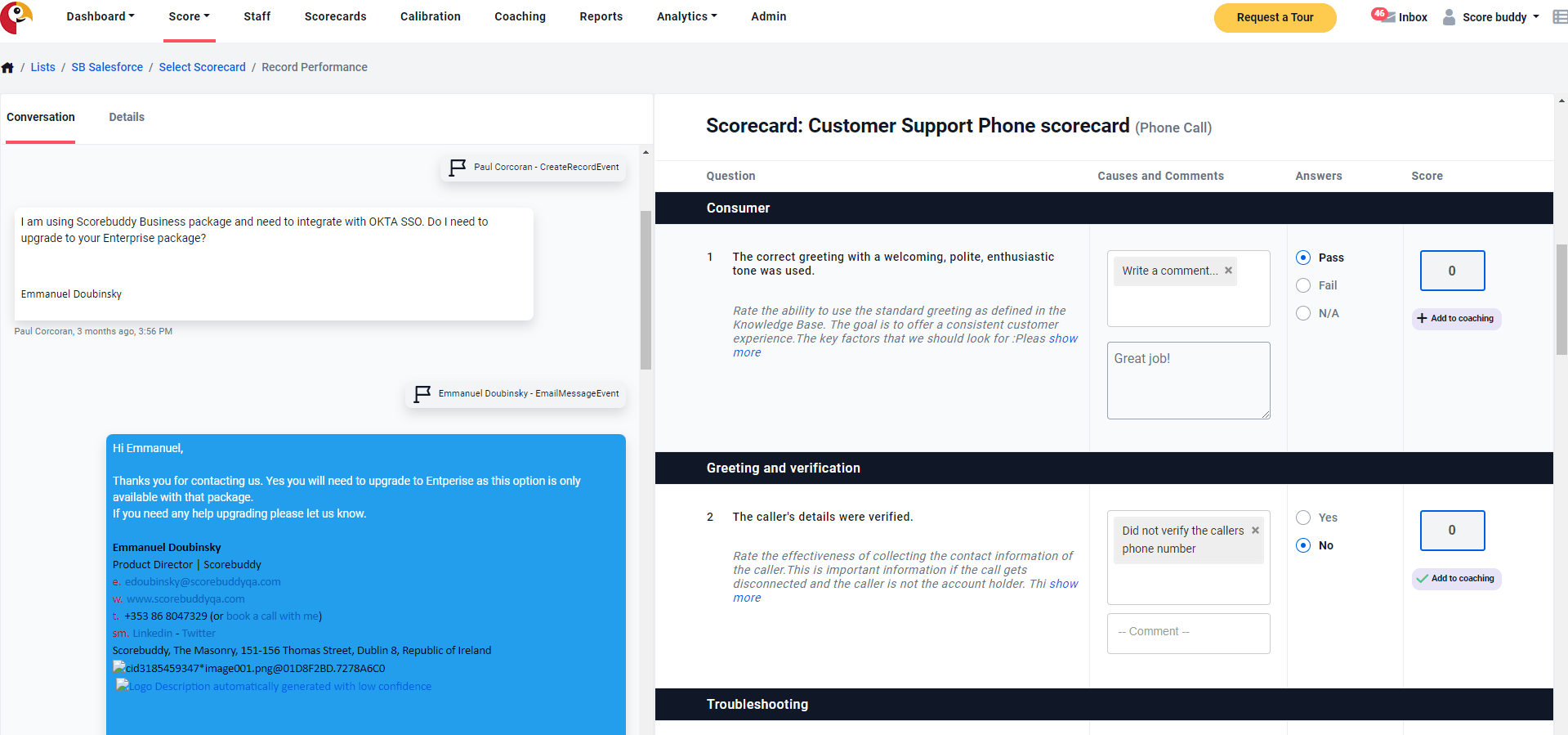Switch to the Details tab
The image size is (1568, 735).
pos(127,117)
